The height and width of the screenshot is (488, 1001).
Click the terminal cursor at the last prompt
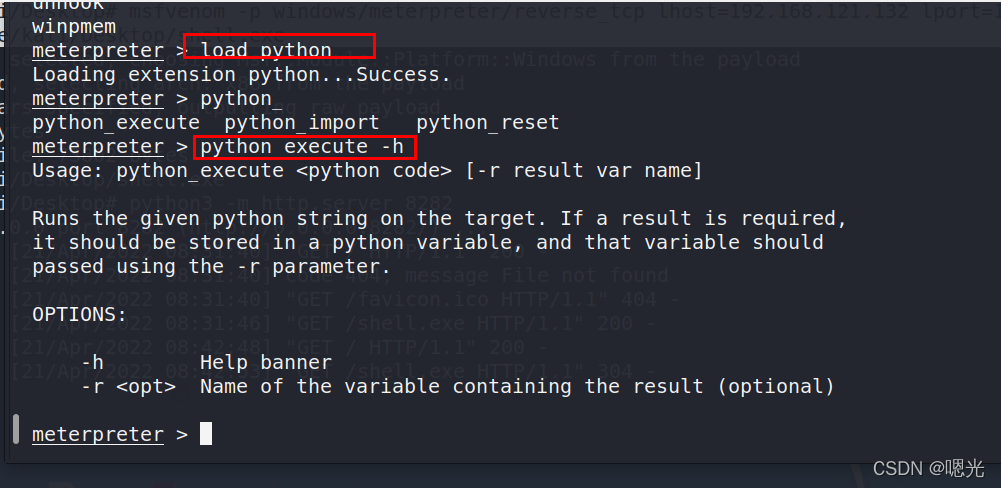pos(206,434)
